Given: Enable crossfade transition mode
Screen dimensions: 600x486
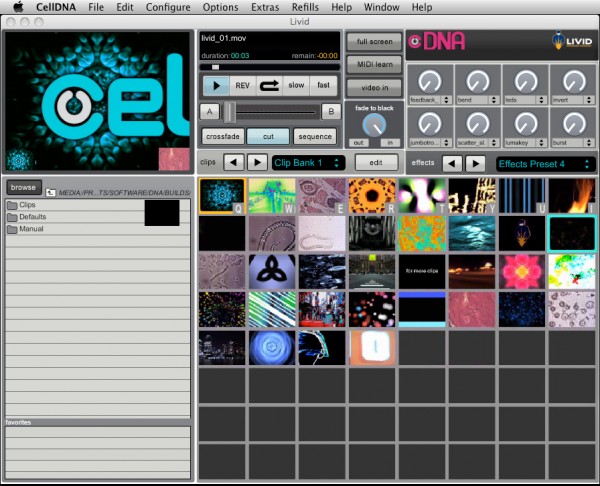Looking at the screenshot, I should coord(223,137).
